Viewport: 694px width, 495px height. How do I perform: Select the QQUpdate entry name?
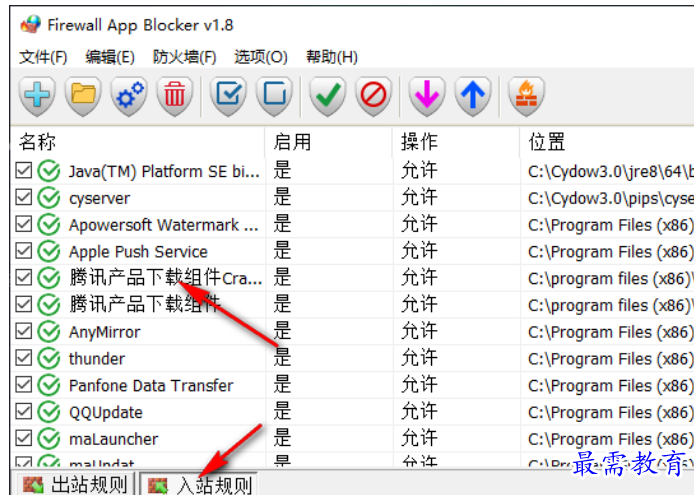tap(106, 413)
